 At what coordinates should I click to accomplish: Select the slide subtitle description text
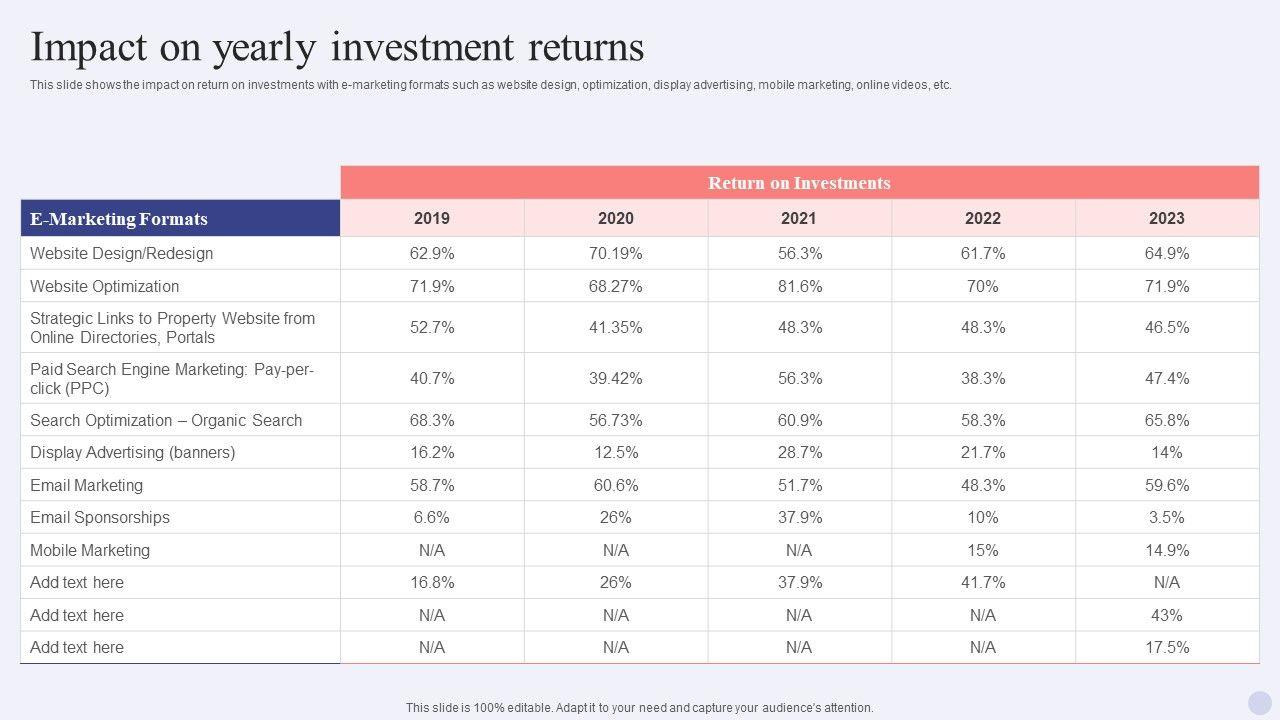(491, 85)
